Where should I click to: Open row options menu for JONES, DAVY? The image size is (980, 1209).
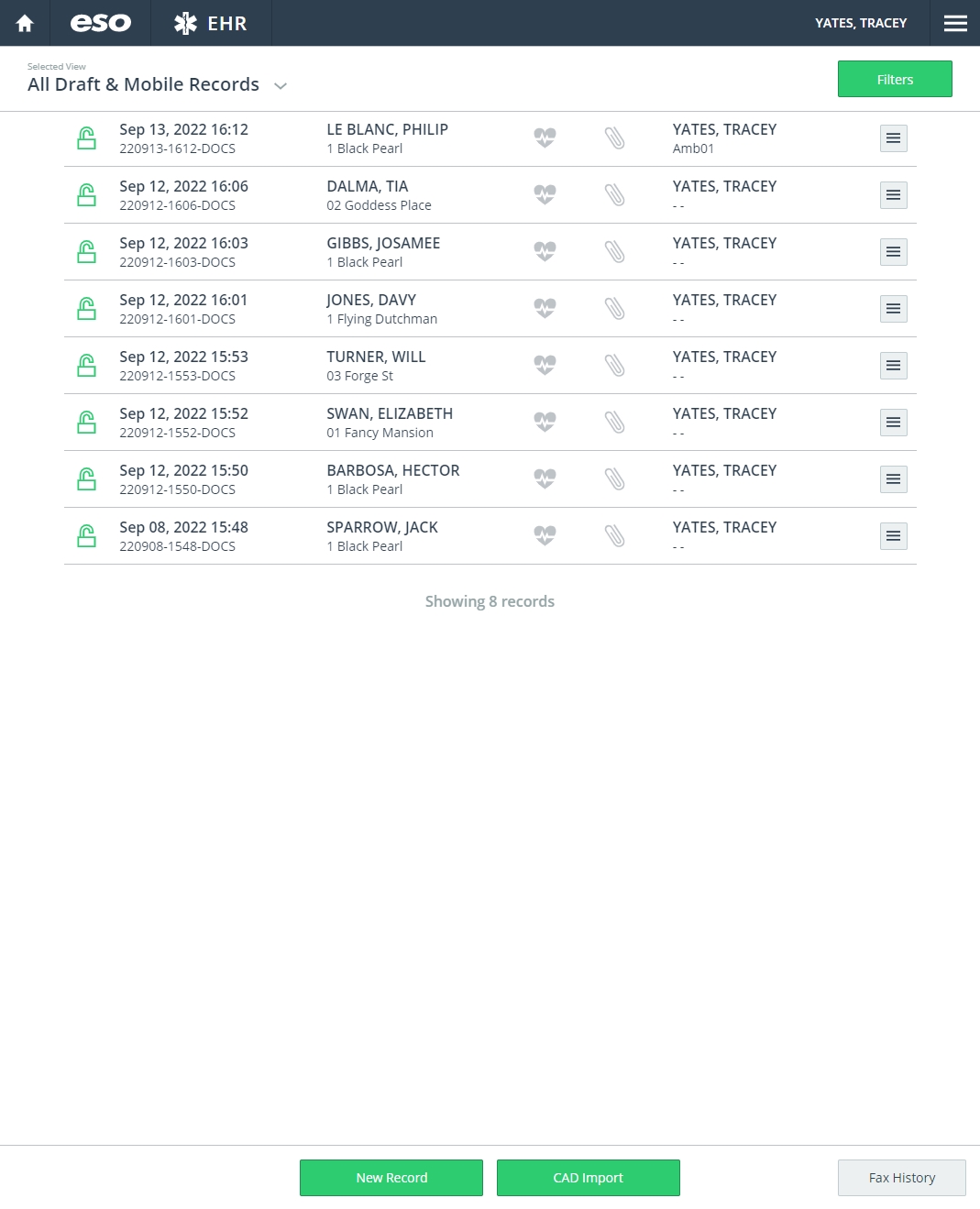pyautogui.click(x=893, y=309)
